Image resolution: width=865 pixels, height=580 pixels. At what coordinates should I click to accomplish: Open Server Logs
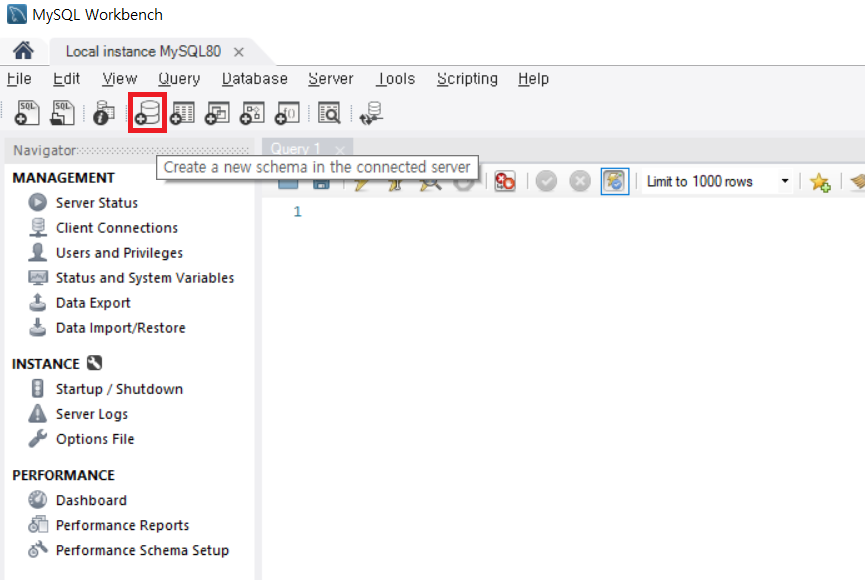[92, 414]
